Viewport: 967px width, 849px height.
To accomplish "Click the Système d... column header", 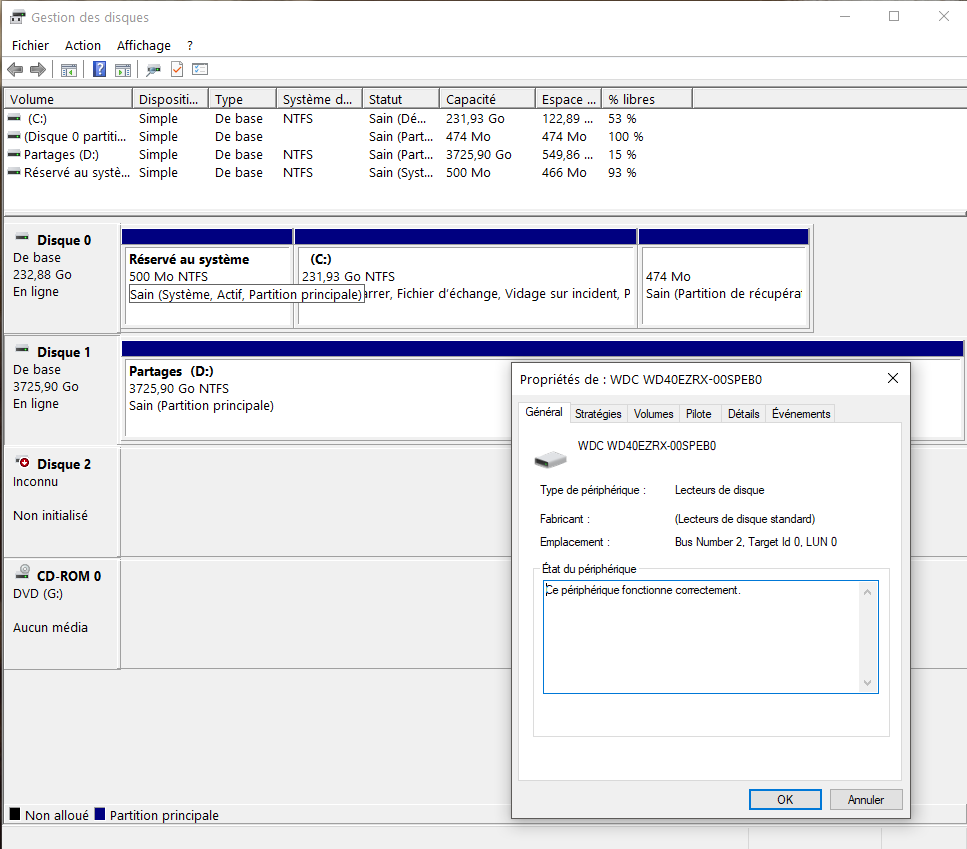I will point(319,99).
